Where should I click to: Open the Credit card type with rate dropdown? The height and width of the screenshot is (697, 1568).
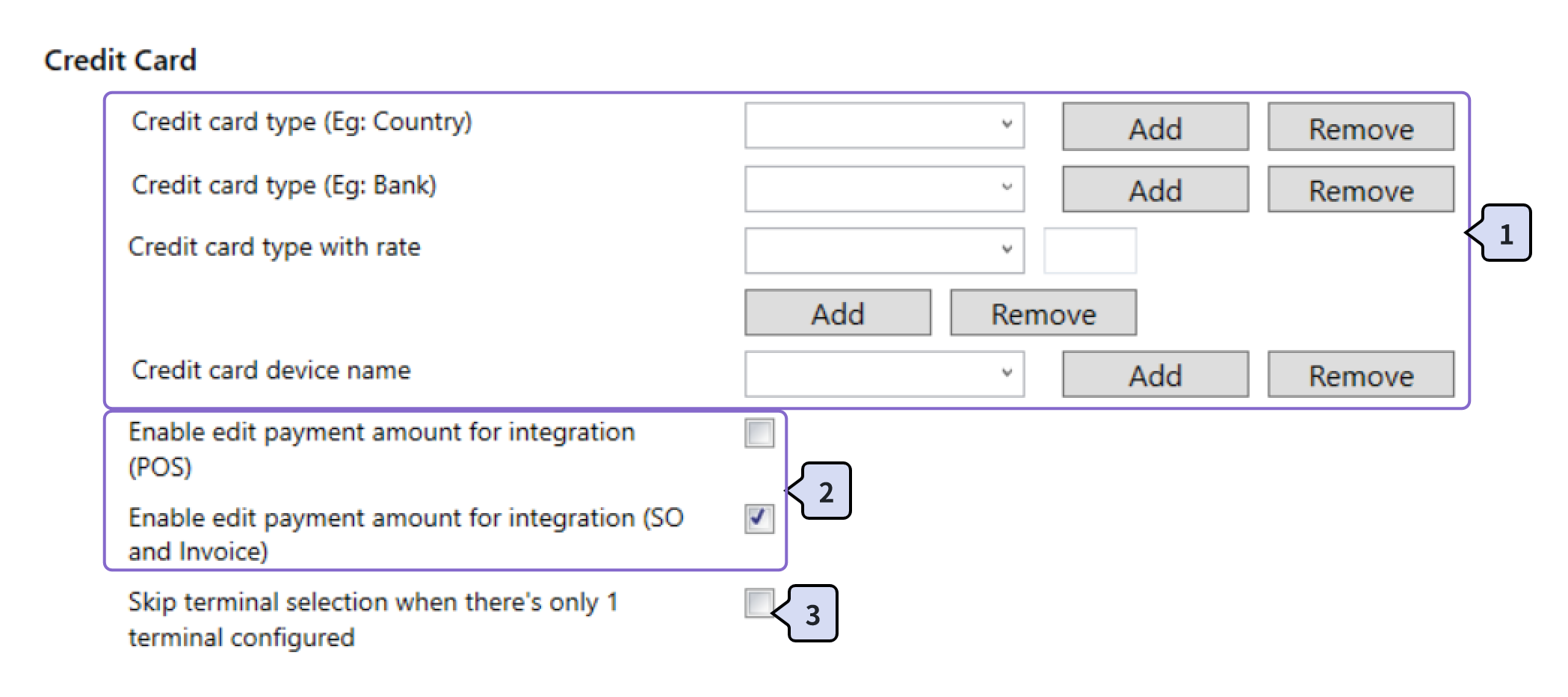click(883, 251)
